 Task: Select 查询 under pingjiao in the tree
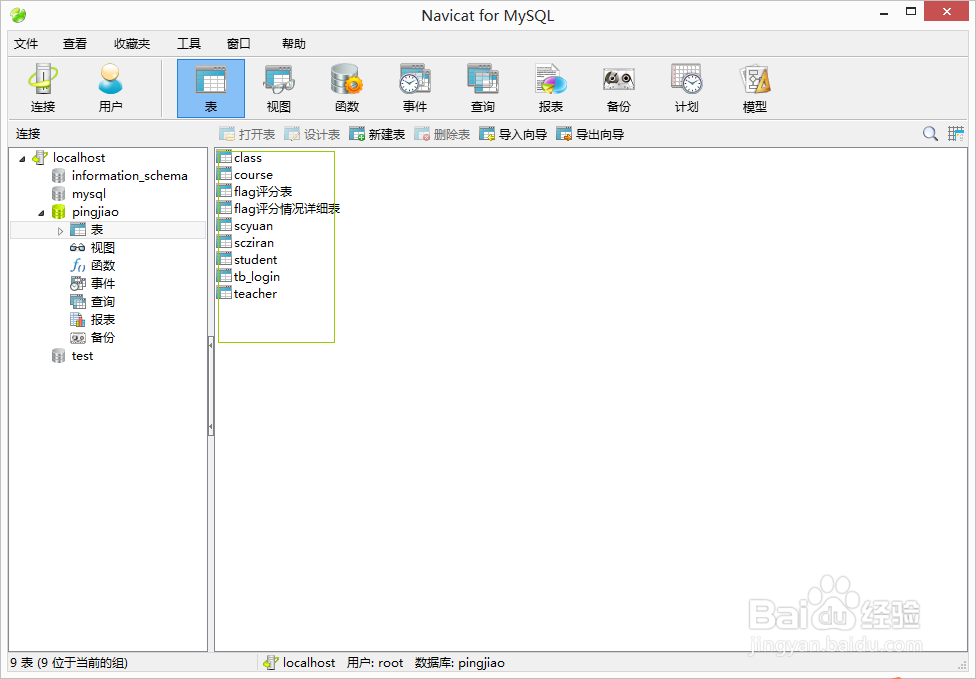coord(103,302)
